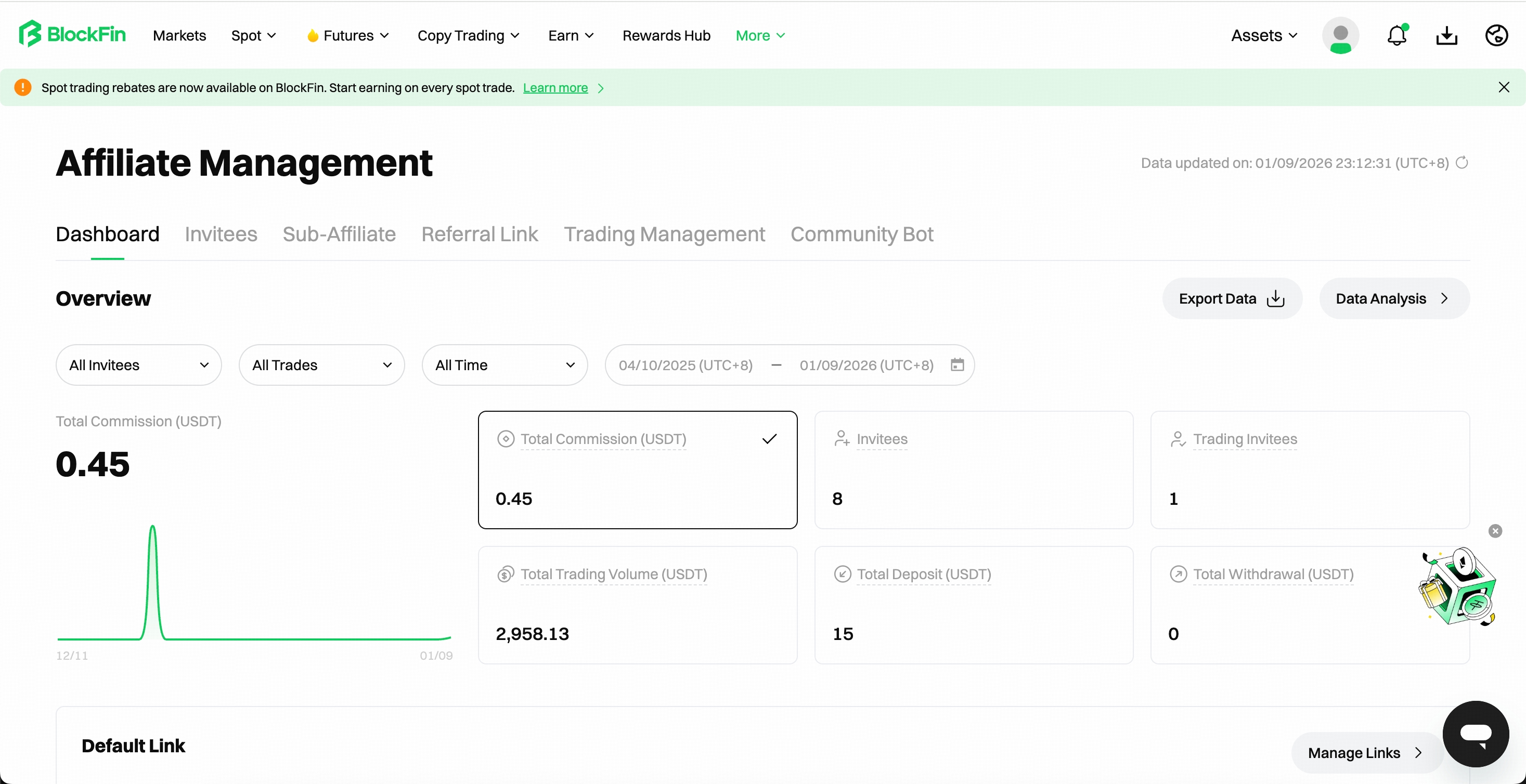The height and width of the screenshot is (784, 1526).
Task: Refresh data with the circular reload icon
Action: tap(1462, 162)
